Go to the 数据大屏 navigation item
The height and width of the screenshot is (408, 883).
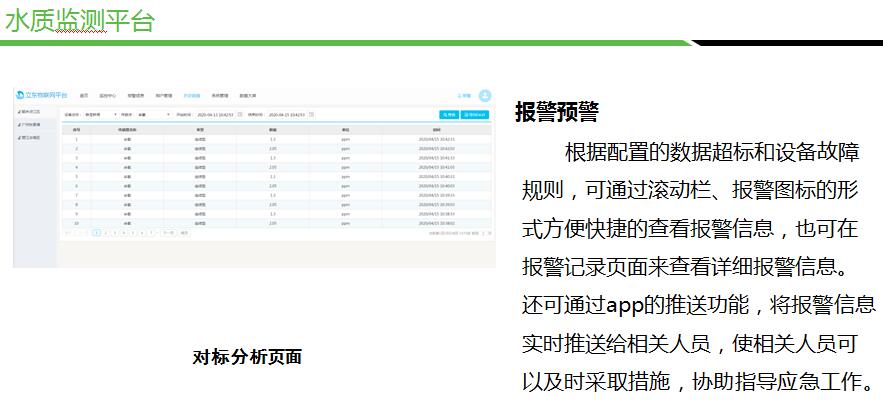point(248,96)
